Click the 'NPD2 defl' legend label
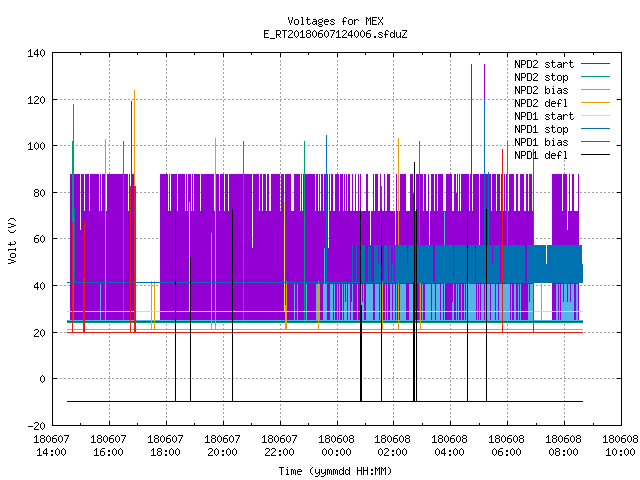The height and width of the screenshot is (480, 640). [x=541, y=103]
